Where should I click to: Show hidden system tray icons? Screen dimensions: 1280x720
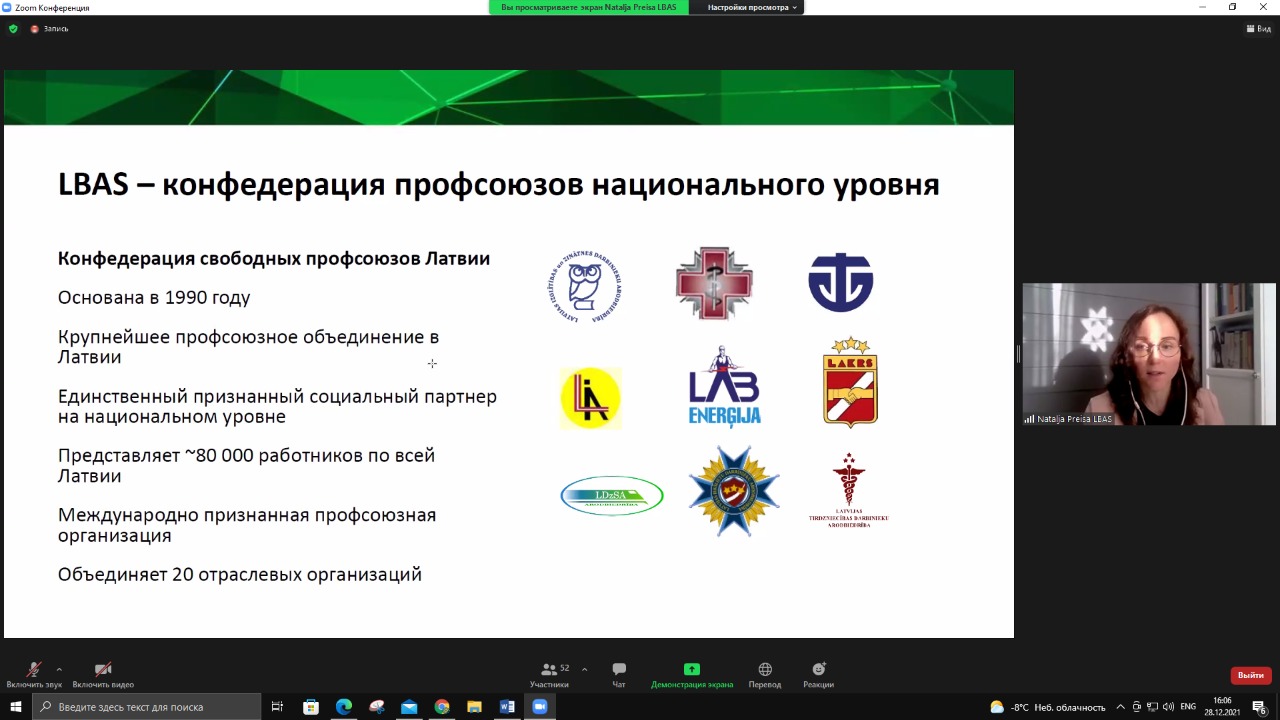(x=1121, y=707)
